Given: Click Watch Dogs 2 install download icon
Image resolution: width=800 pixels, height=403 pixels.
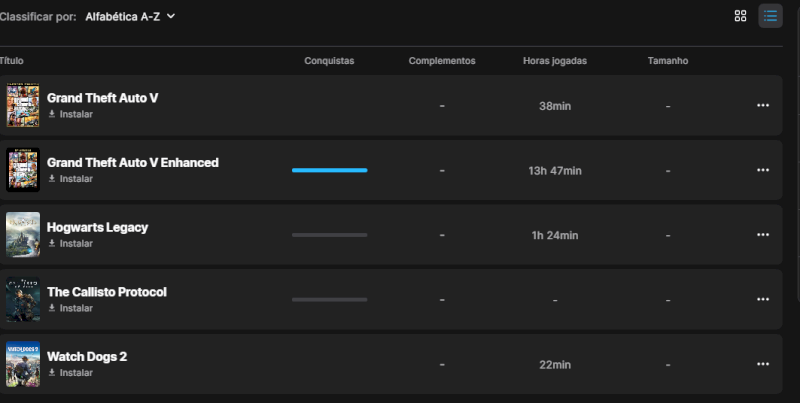Looking at the screenshot, I should 52,373.
